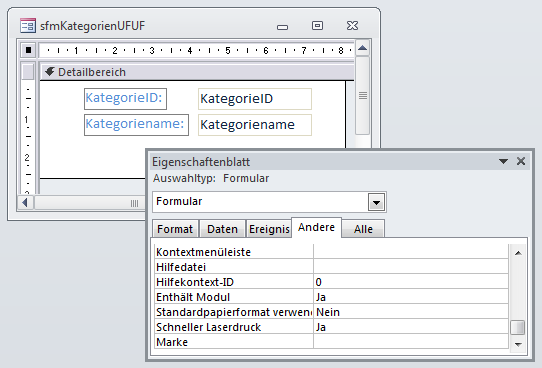The height and width of the screenshot is (368, 542).
Task: Click the Auswahltyp: Formular label
Action: (211, 178)
